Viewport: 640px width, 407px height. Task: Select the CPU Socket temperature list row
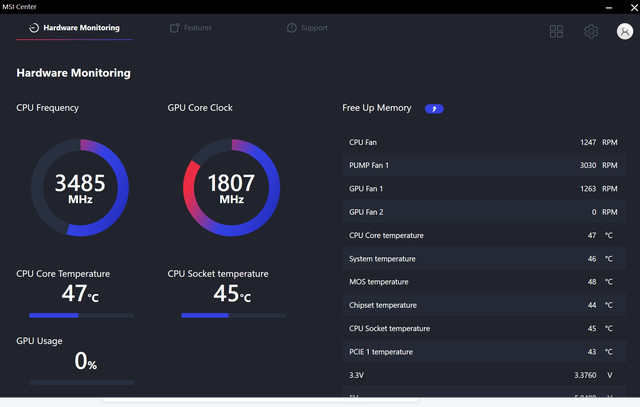(484, 328)
